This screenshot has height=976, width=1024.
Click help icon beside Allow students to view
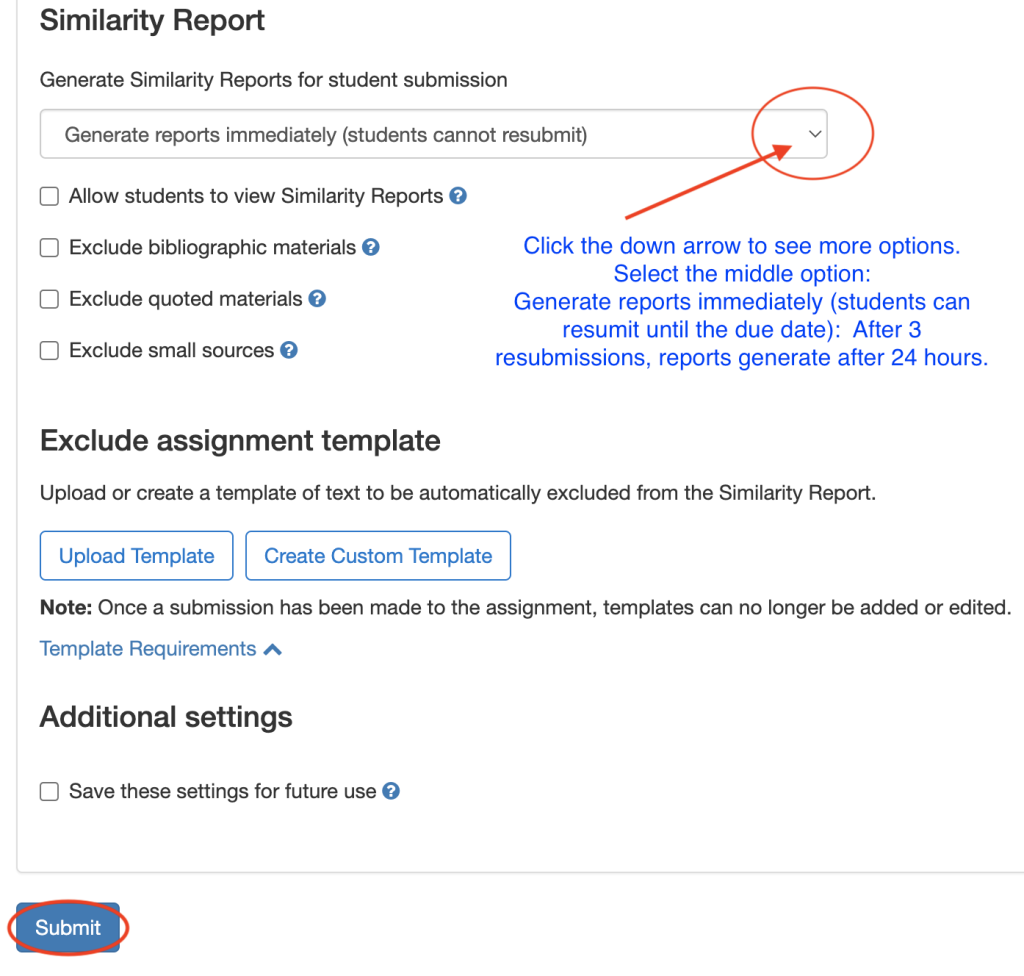coord(458,196)
